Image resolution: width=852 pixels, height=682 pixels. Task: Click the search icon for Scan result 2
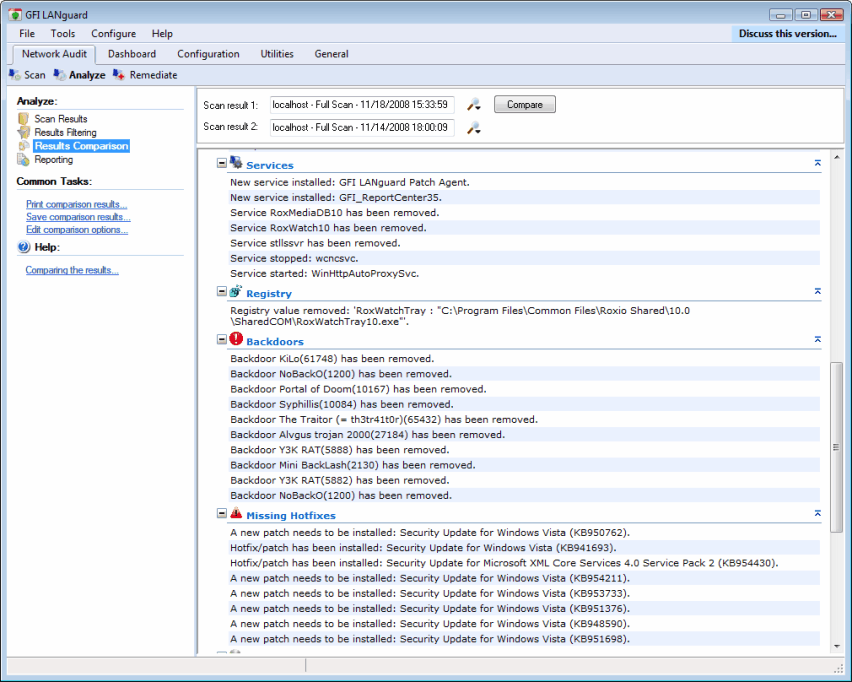pyautogui.click(x=474, y=128)
